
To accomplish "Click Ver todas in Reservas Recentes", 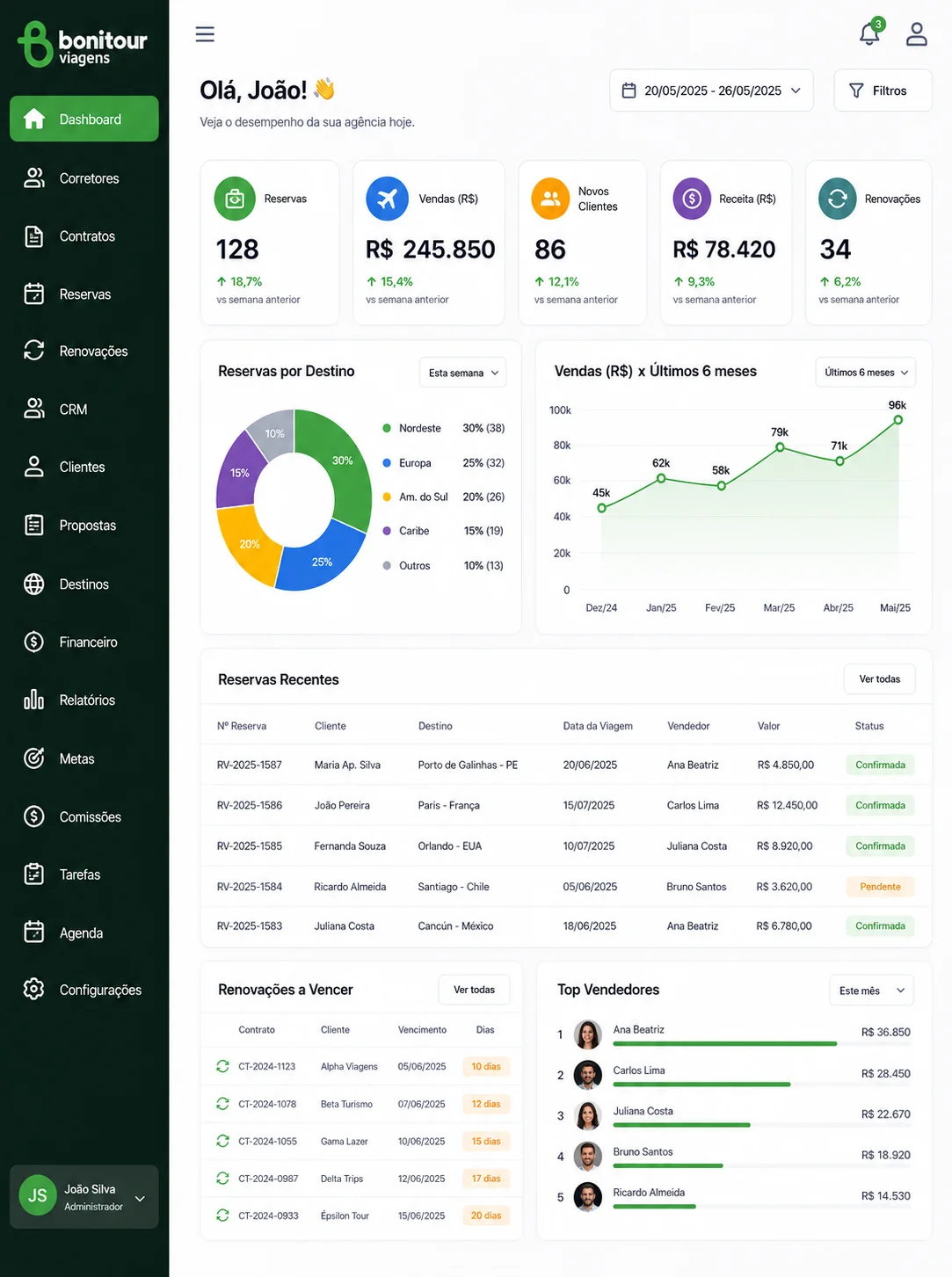I will [880, 679].
